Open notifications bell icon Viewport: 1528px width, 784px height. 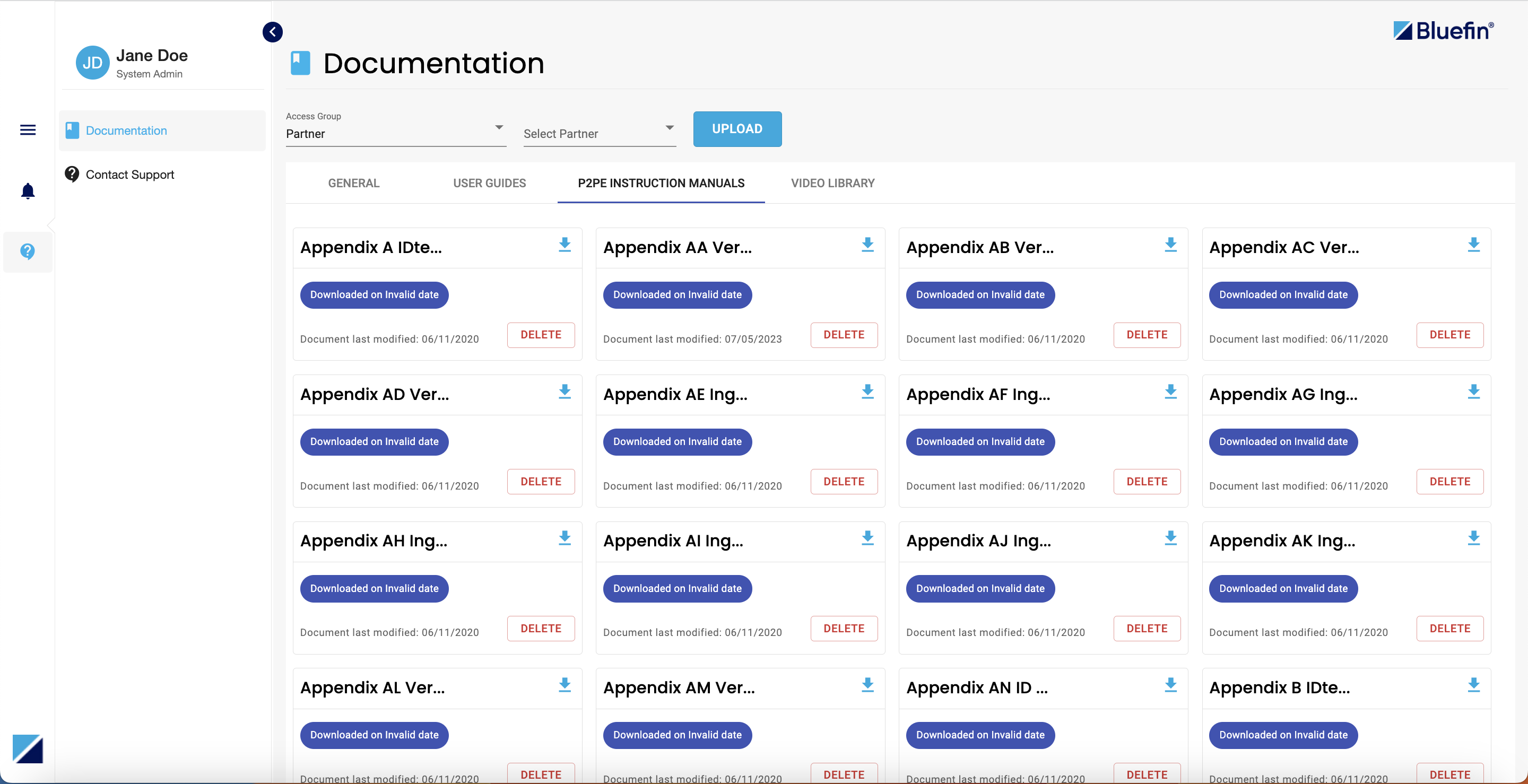[28, 191]
